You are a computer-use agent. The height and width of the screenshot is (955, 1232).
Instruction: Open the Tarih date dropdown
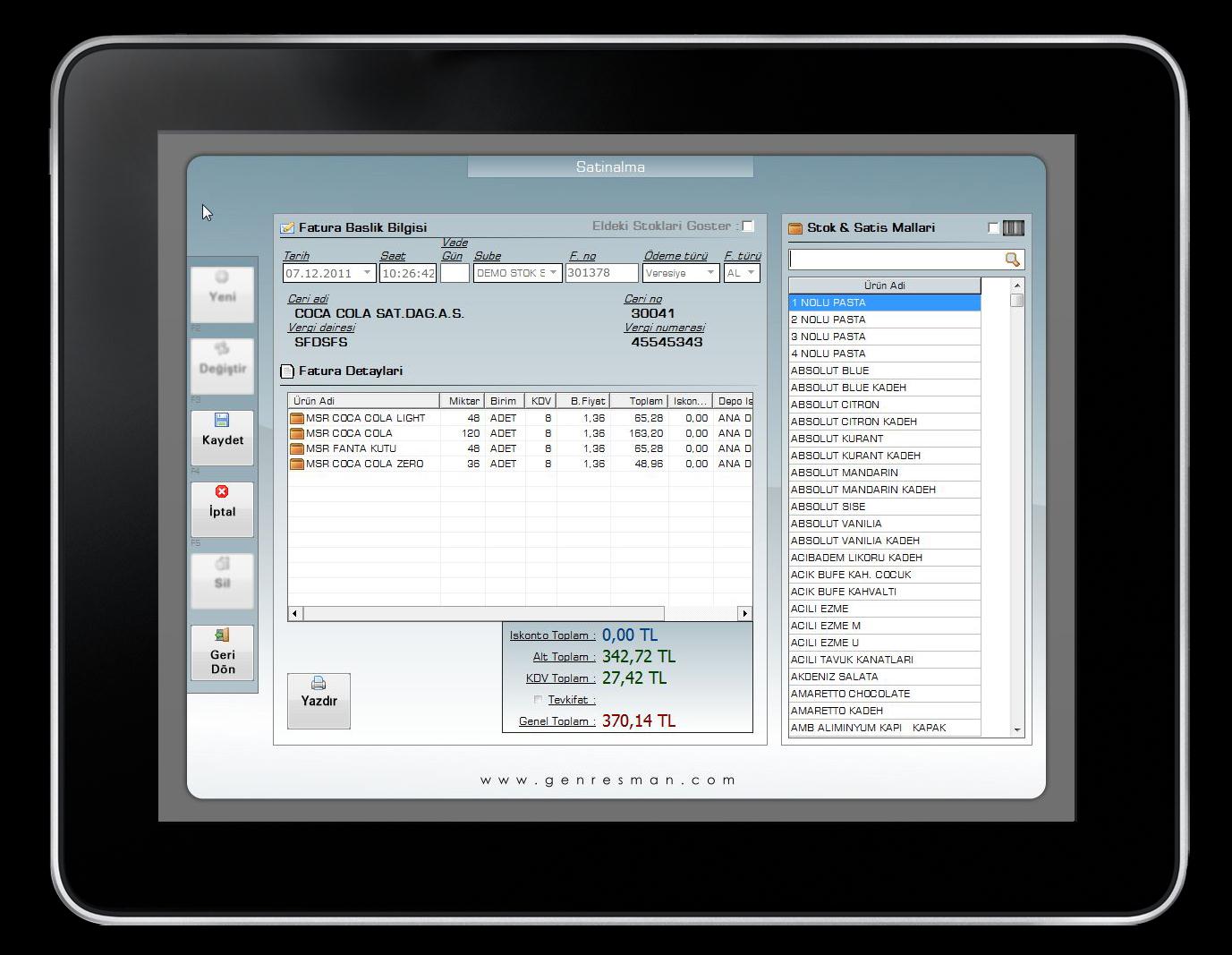367,273
